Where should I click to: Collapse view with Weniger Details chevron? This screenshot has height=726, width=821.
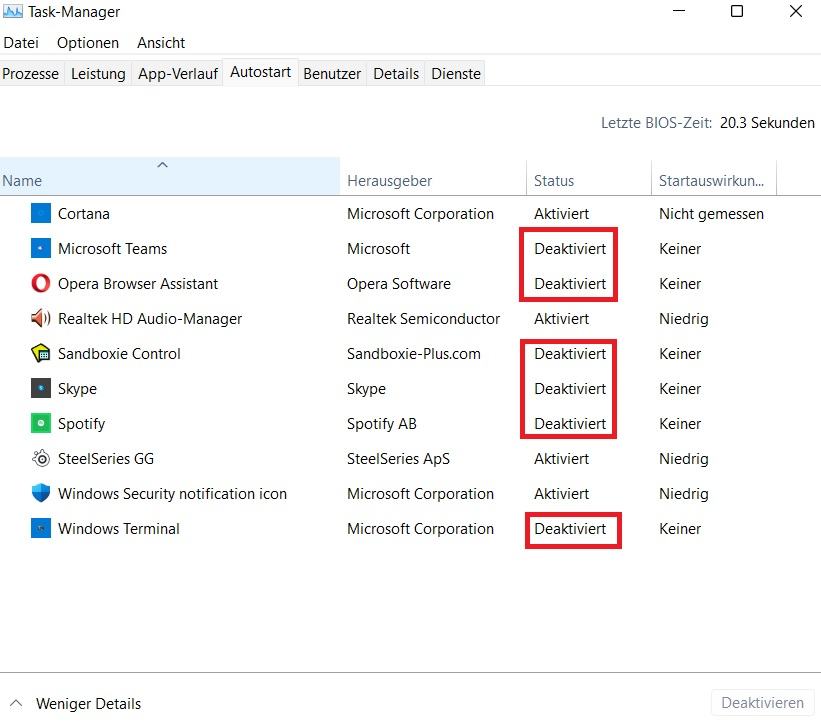(16, 703)
